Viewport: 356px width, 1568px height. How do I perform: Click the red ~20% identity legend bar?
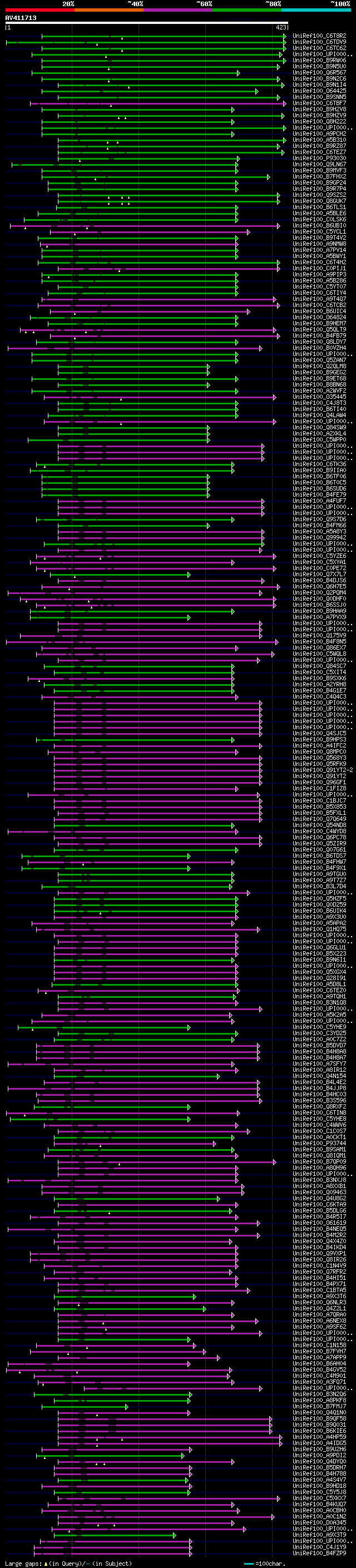[39, 10]
